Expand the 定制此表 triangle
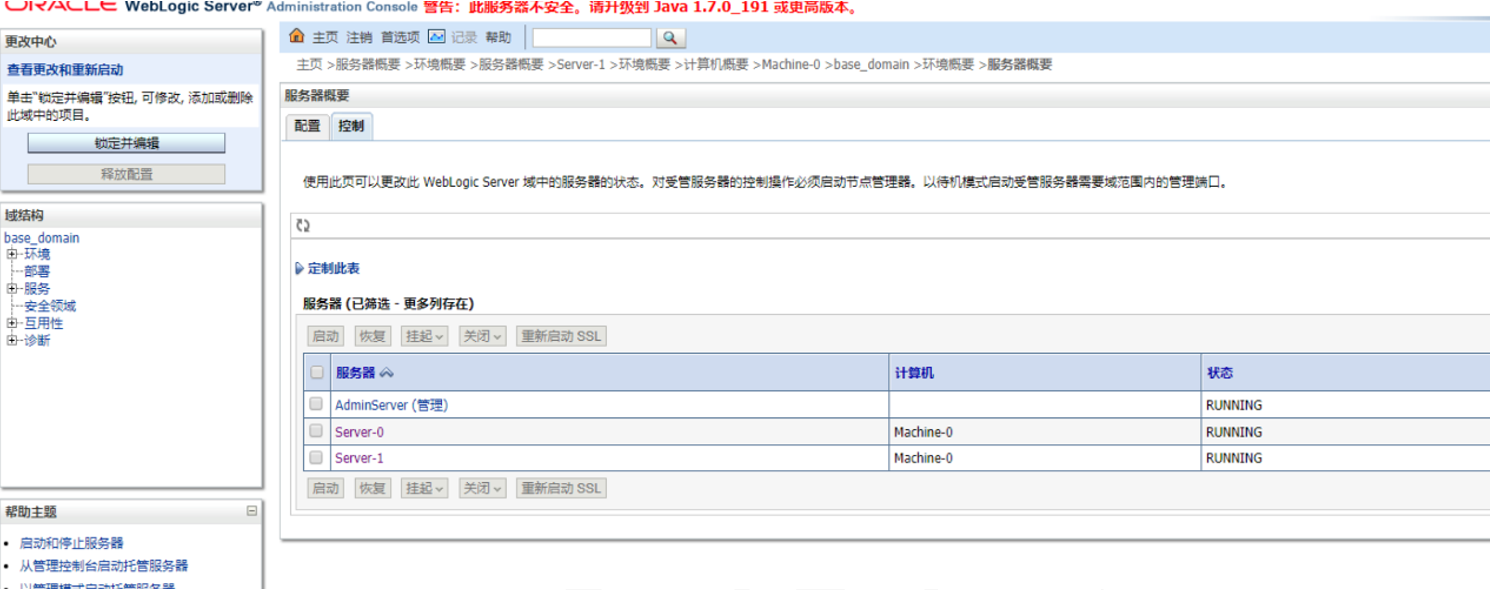Viewport: 1490px width, 590px height. [299, 268]
